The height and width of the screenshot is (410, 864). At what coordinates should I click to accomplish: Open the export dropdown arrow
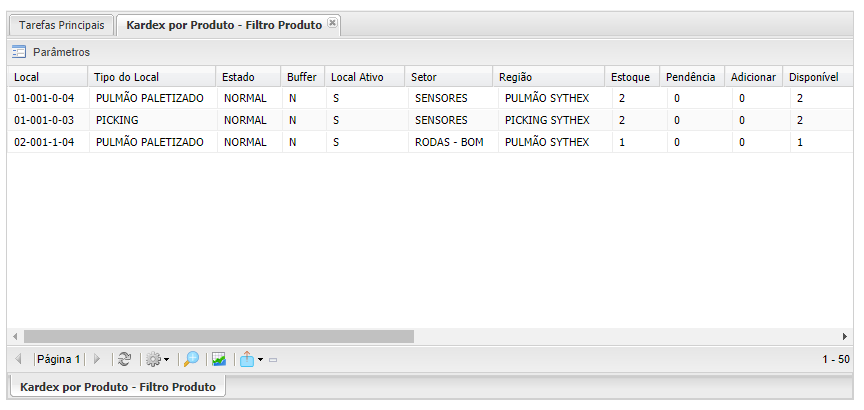(x=260, y=359)
